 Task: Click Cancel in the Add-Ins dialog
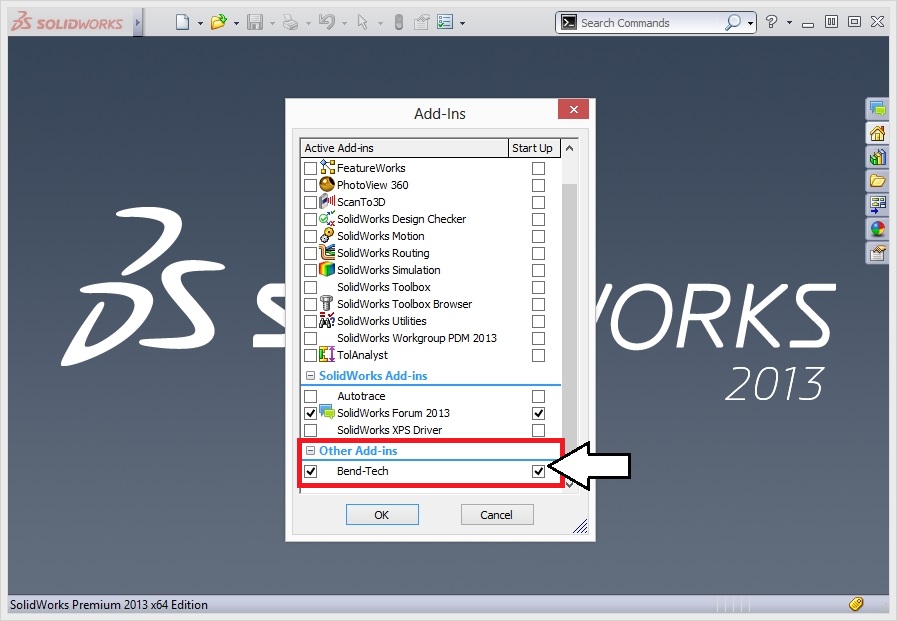pyautogui.click(x=497, y=515)
